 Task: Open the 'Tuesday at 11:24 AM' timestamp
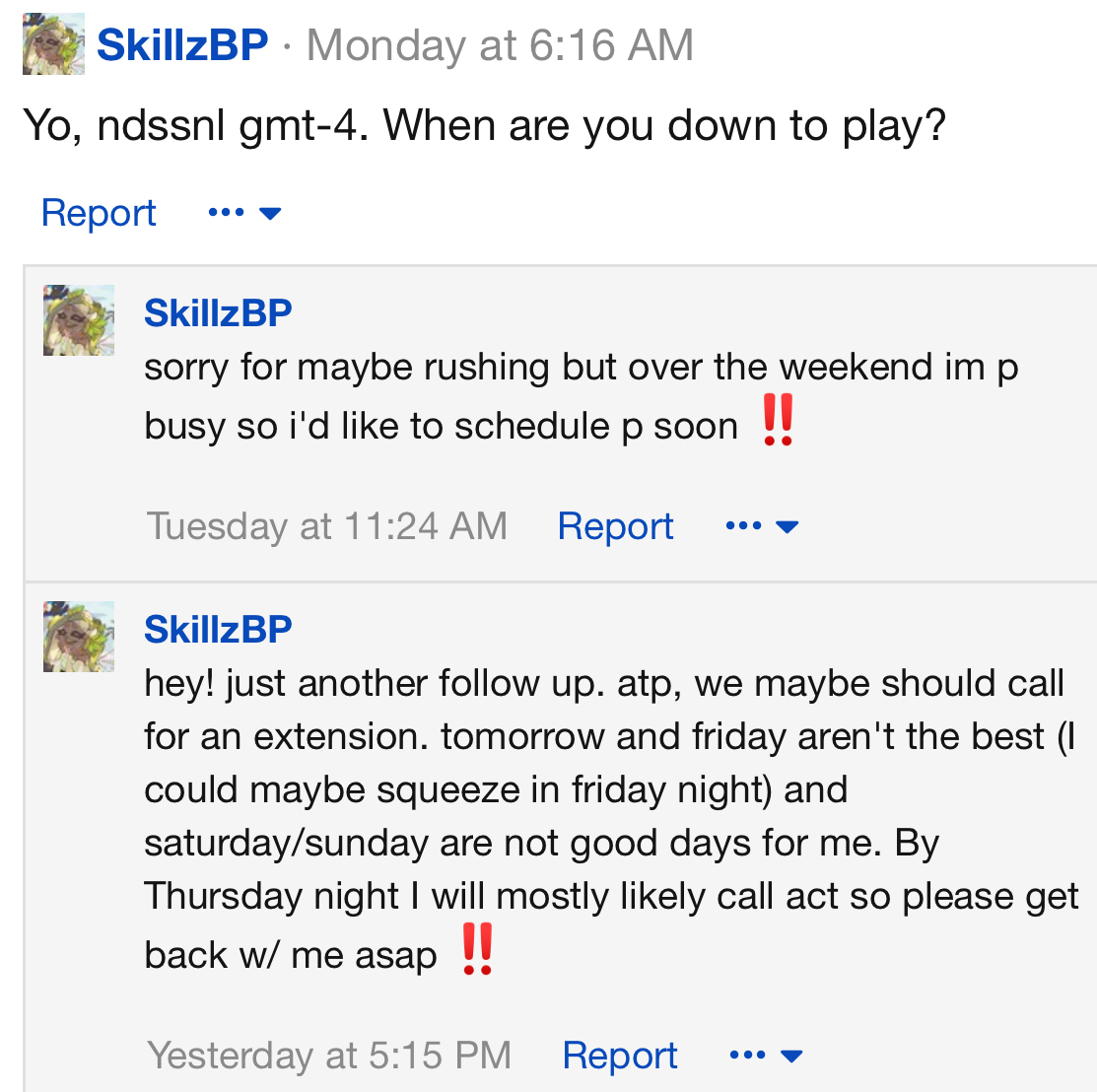tap(326, 526)
